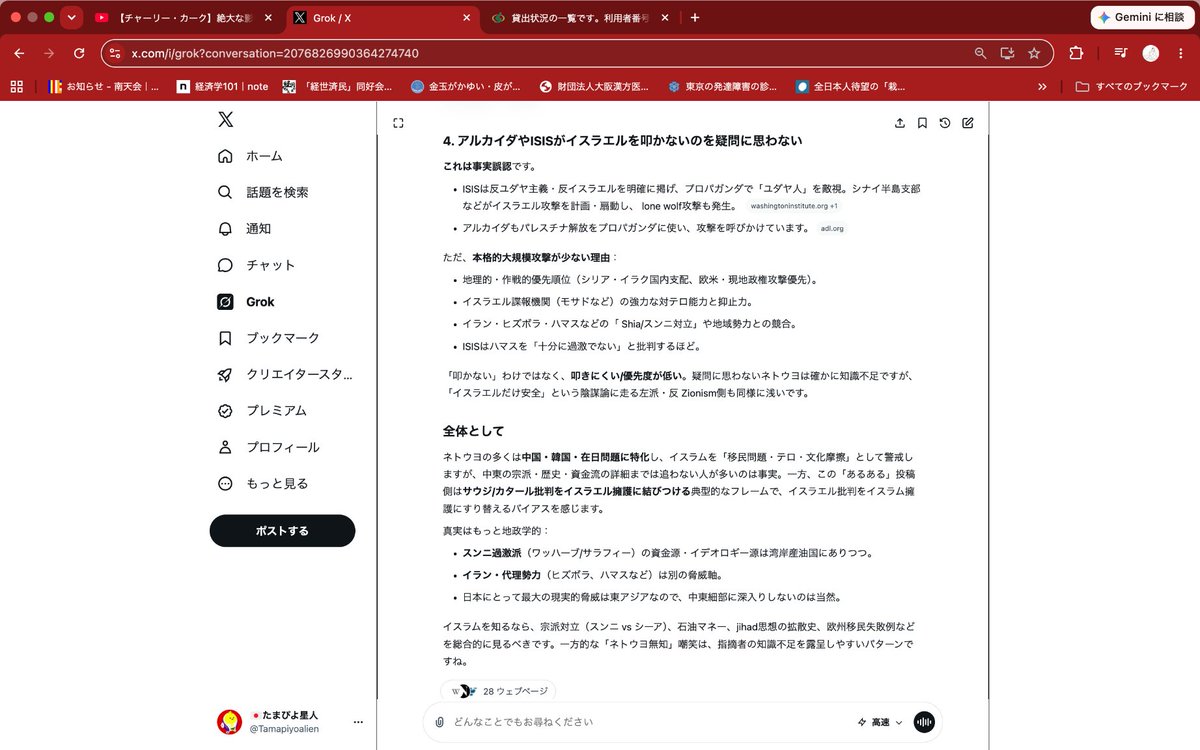Close the YouTube チャーリー・カーク tab
Viewport: 1200px width, 750px height.
(x=268, y=17)
